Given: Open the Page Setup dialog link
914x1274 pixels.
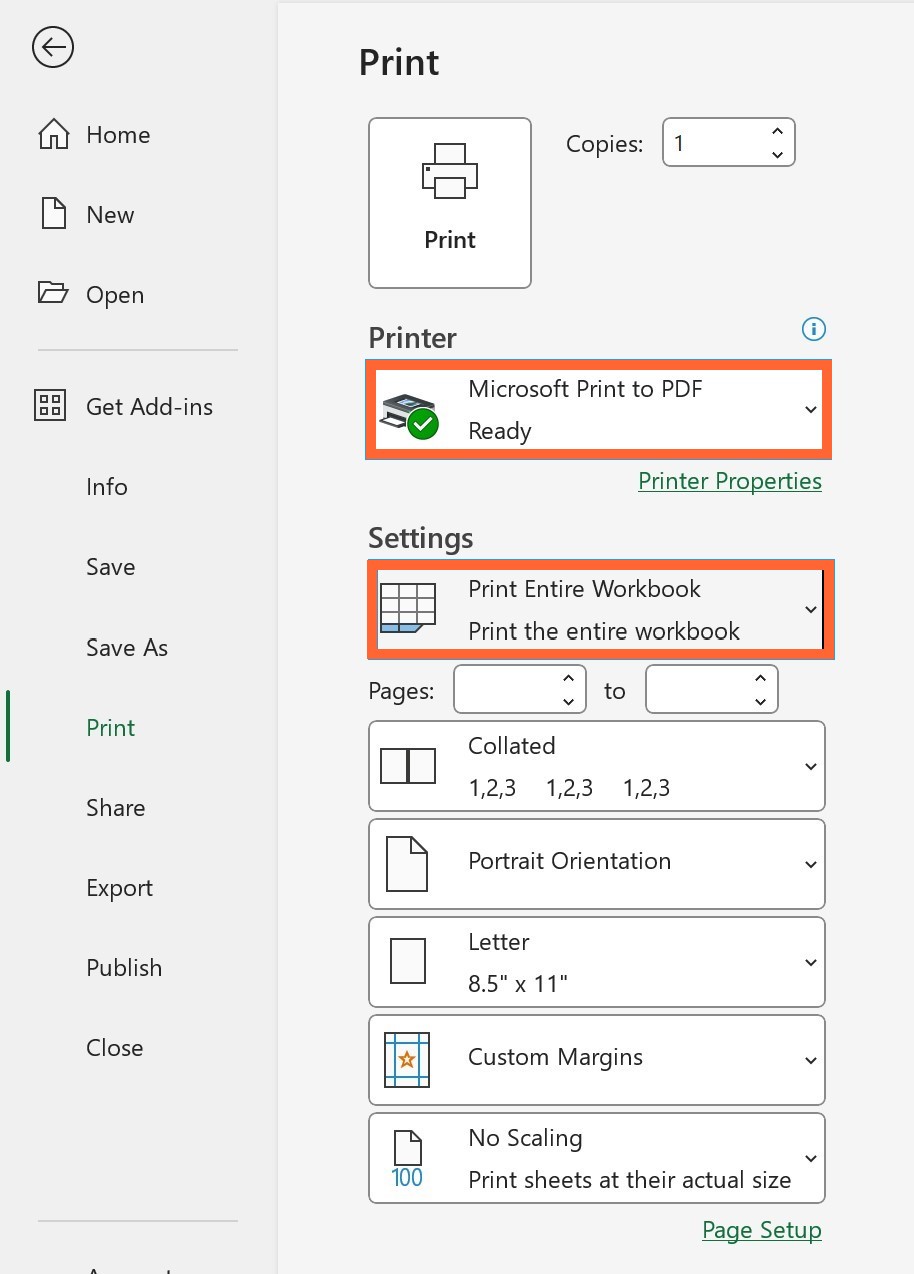Looking at the screenshot, I should [761, 1230].
